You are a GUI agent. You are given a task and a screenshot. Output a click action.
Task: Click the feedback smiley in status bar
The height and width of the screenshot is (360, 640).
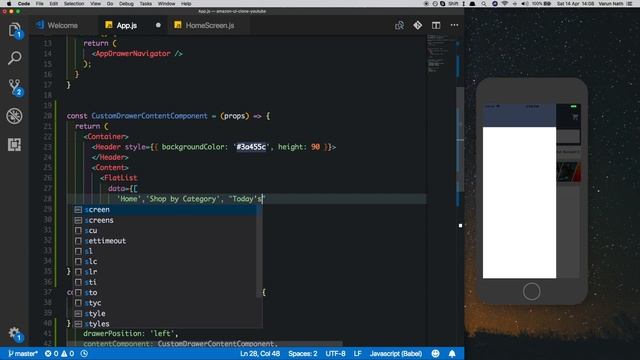click(x=436, y=353)
